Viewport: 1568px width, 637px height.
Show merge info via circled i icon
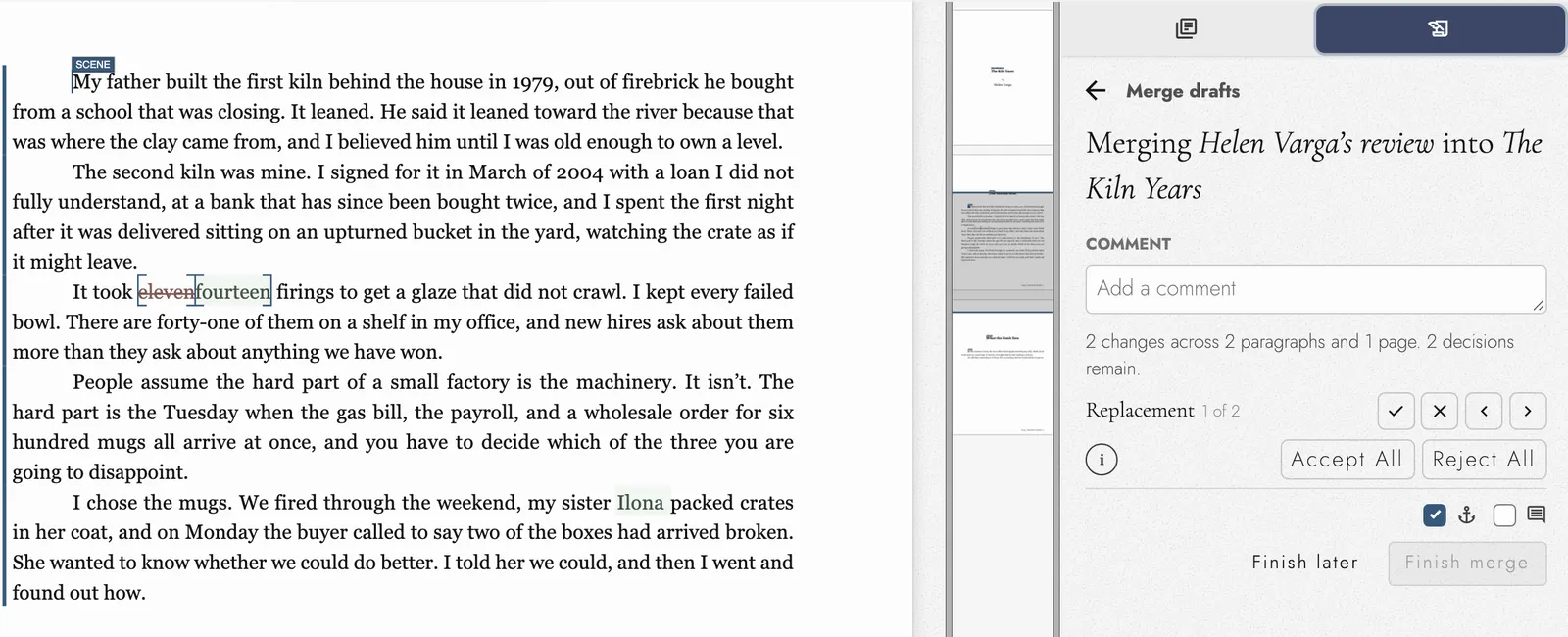(1102, 459)
